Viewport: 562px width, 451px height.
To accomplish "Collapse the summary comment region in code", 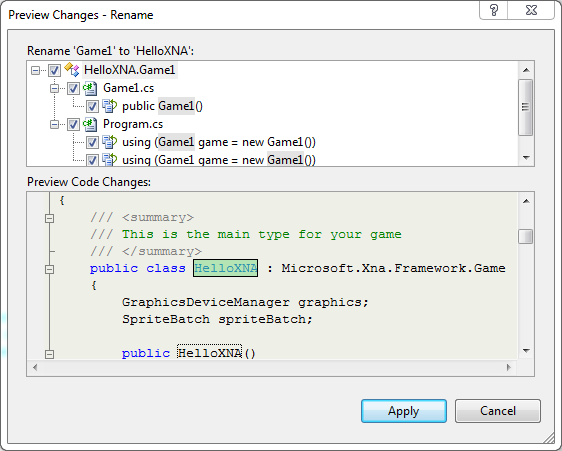I will [x=49, y=218].
